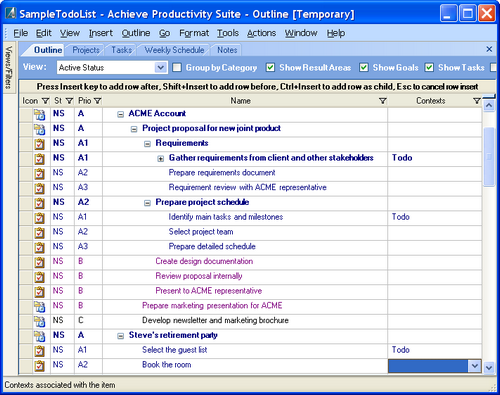Click icon of Prepare marketing presentation for ACME
500x395 pixels.
(39, 307)
